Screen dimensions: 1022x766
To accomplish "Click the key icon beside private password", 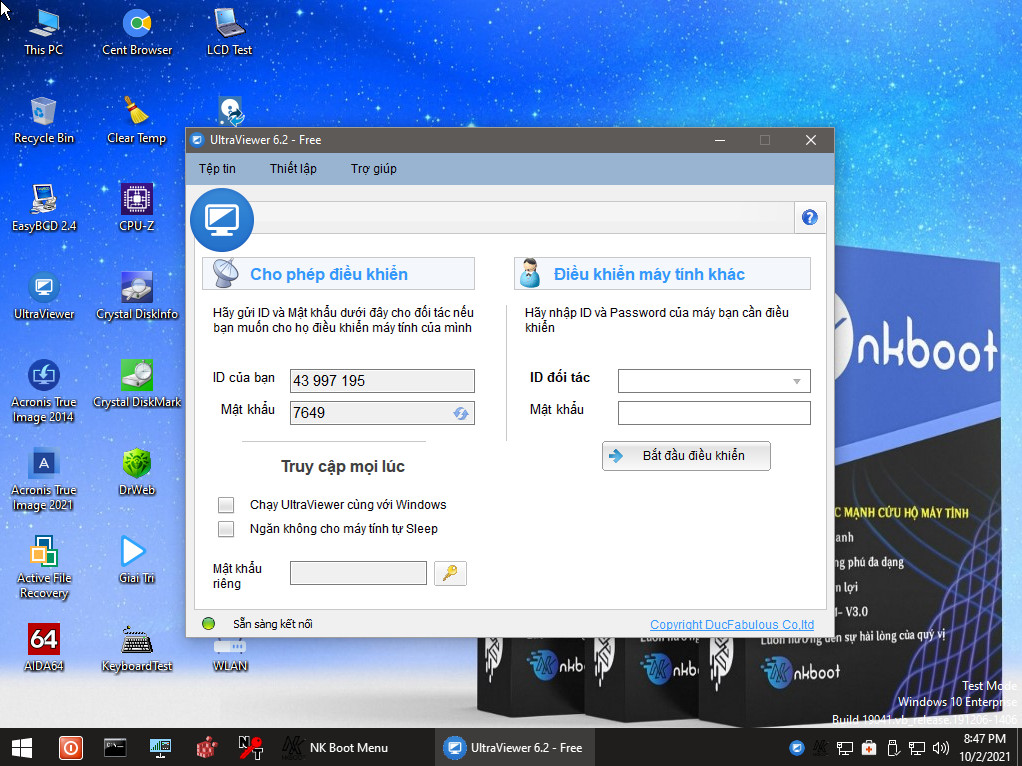I will (450, 573).
